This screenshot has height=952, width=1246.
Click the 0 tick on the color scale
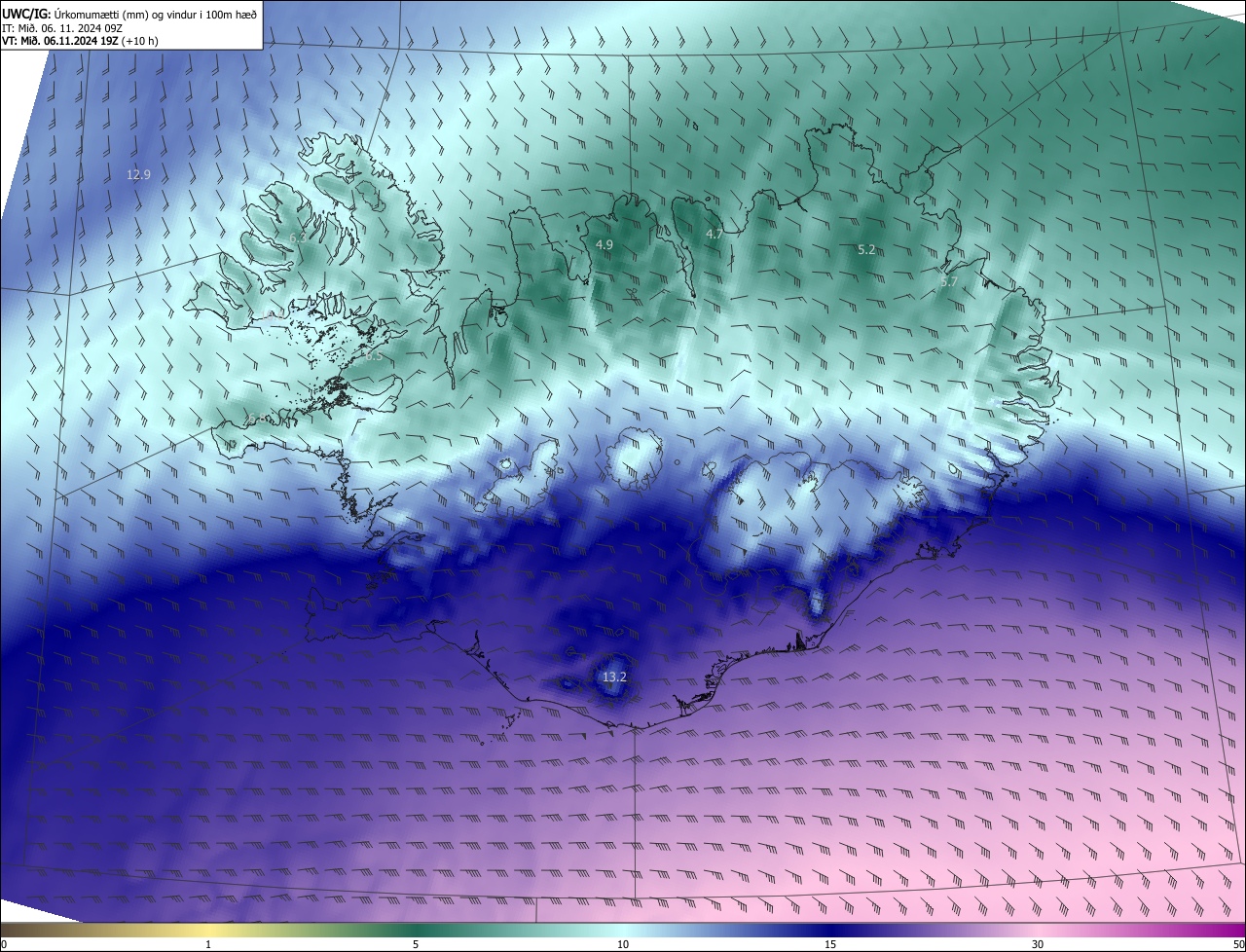tap(4, 944)
